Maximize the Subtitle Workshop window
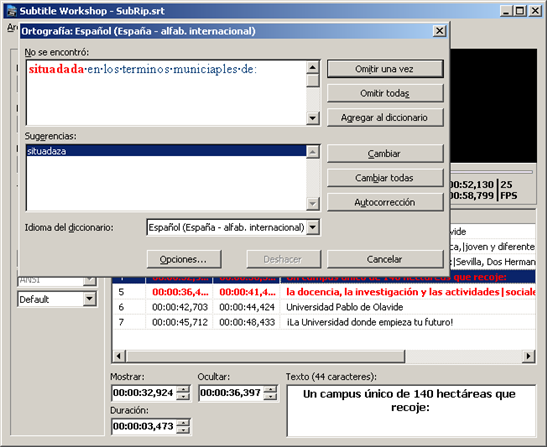This screenshot has height=447, width=547. click(x=519, y=11)
